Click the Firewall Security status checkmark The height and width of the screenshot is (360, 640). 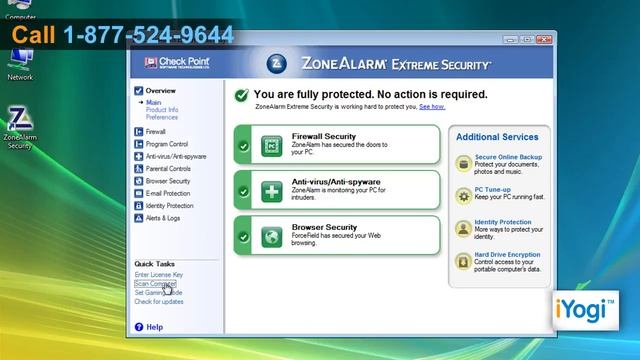click(243, 146)
